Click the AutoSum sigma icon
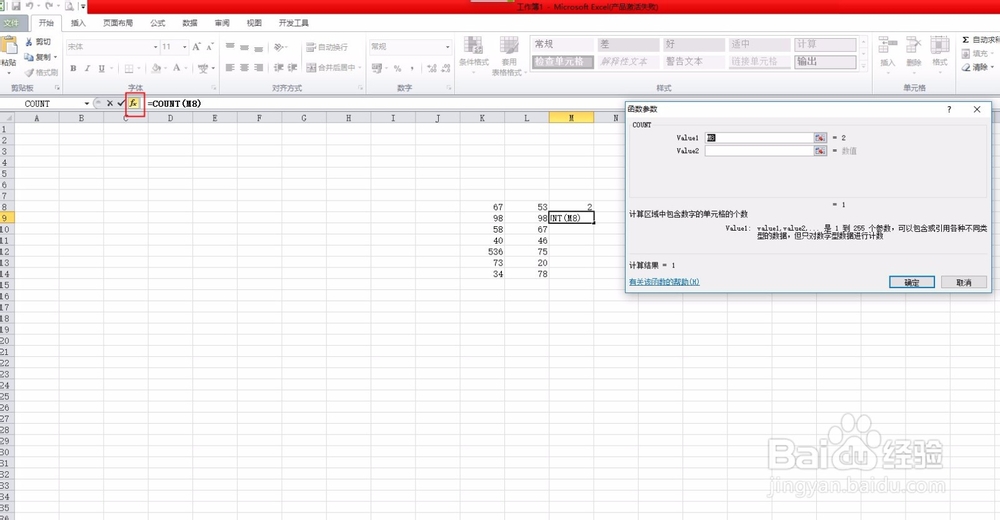Image resolution: width=1000 pixels, height=520 pixels. (966, 40)
